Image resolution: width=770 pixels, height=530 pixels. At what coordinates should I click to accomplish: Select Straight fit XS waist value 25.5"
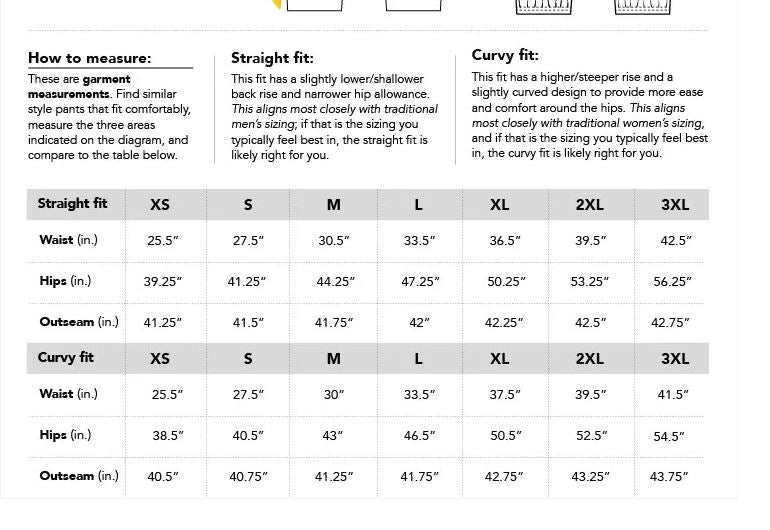coord(164,241)
